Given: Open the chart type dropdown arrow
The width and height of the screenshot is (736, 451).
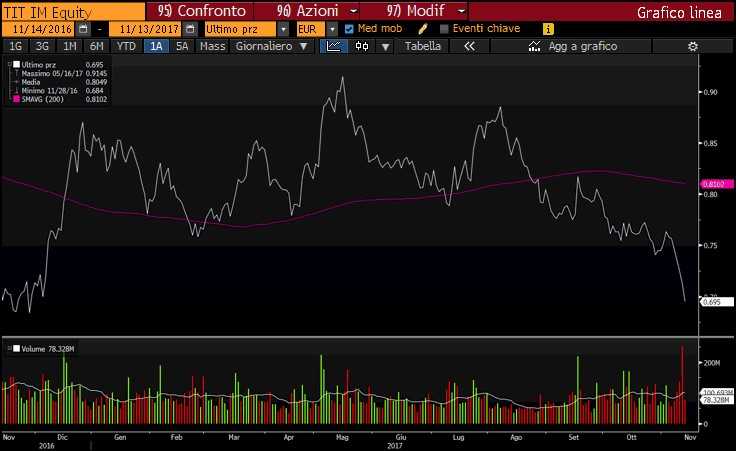Looking at the screenshot, I should click(x=385, y=46).
